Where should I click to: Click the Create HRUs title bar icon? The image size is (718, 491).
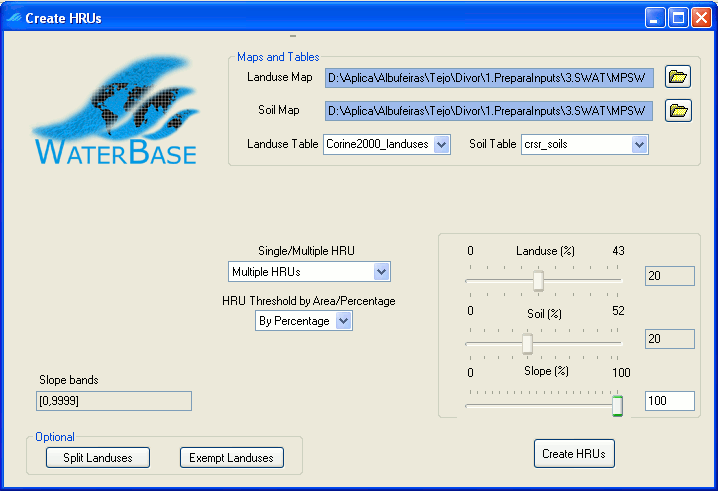click(13, 17)
